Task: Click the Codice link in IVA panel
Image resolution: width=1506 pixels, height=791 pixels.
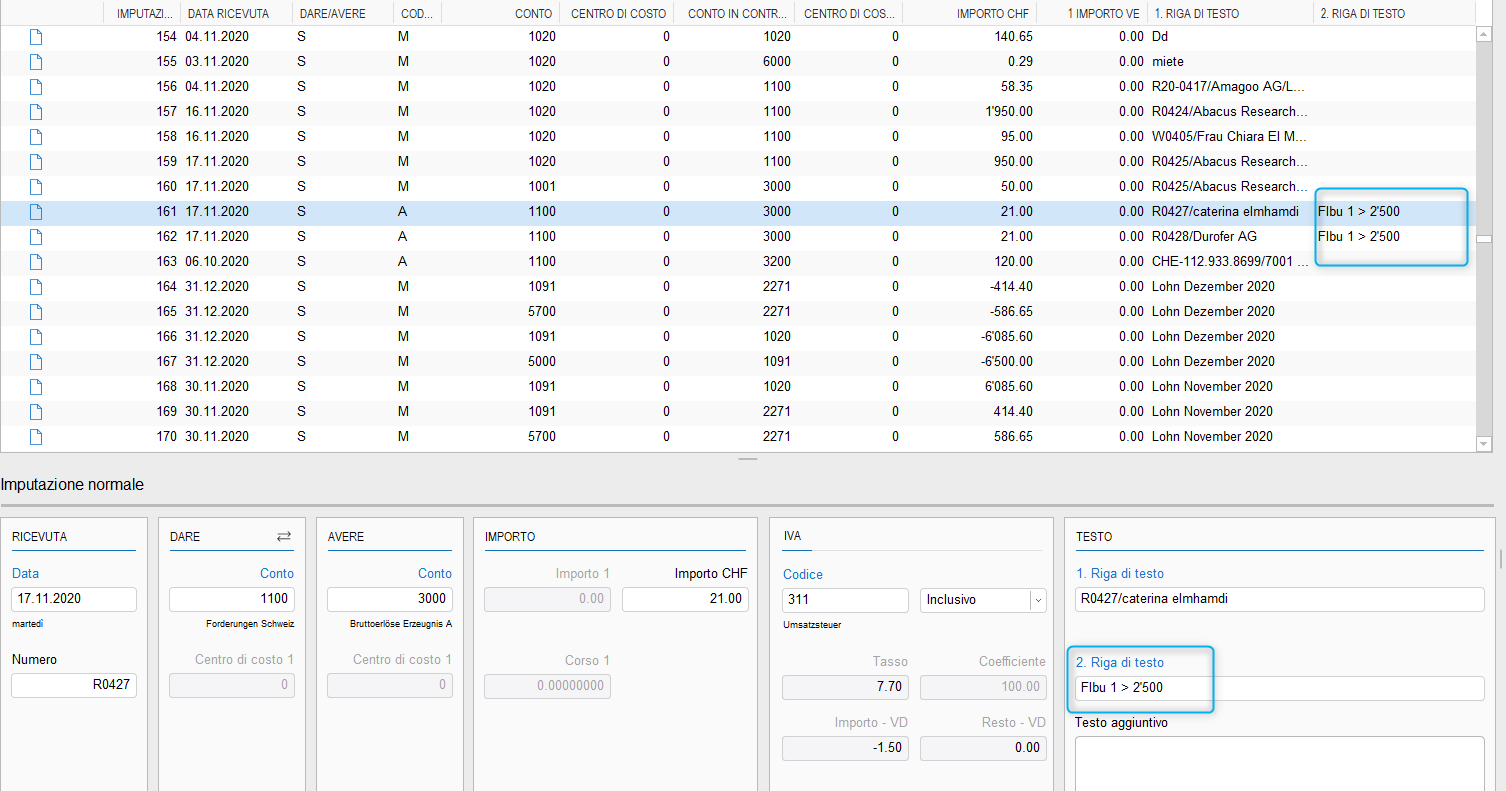Action: click(x=803, y=574)
